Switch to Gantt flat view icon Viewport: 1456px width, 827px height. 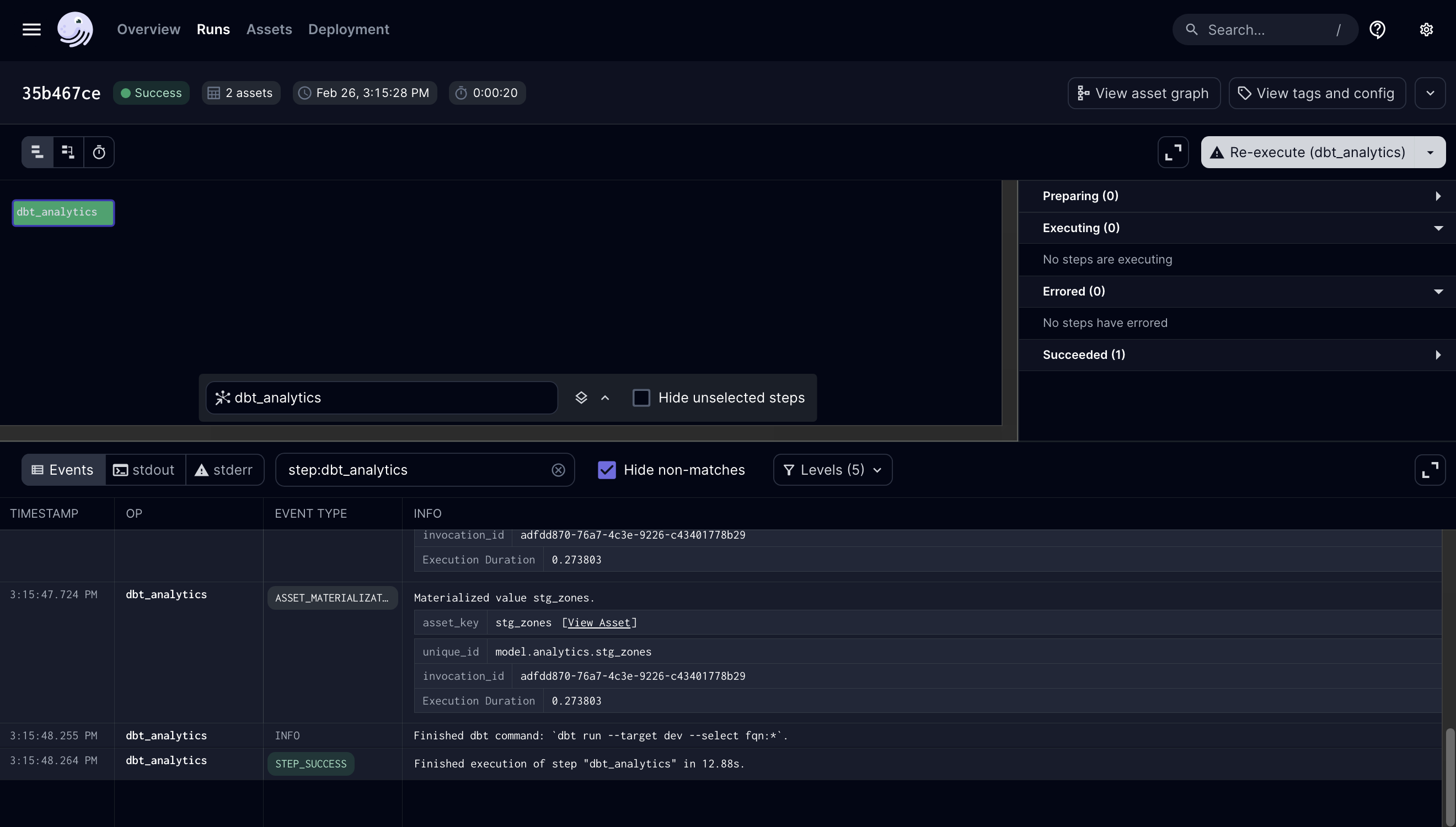(x=38, y=152)
